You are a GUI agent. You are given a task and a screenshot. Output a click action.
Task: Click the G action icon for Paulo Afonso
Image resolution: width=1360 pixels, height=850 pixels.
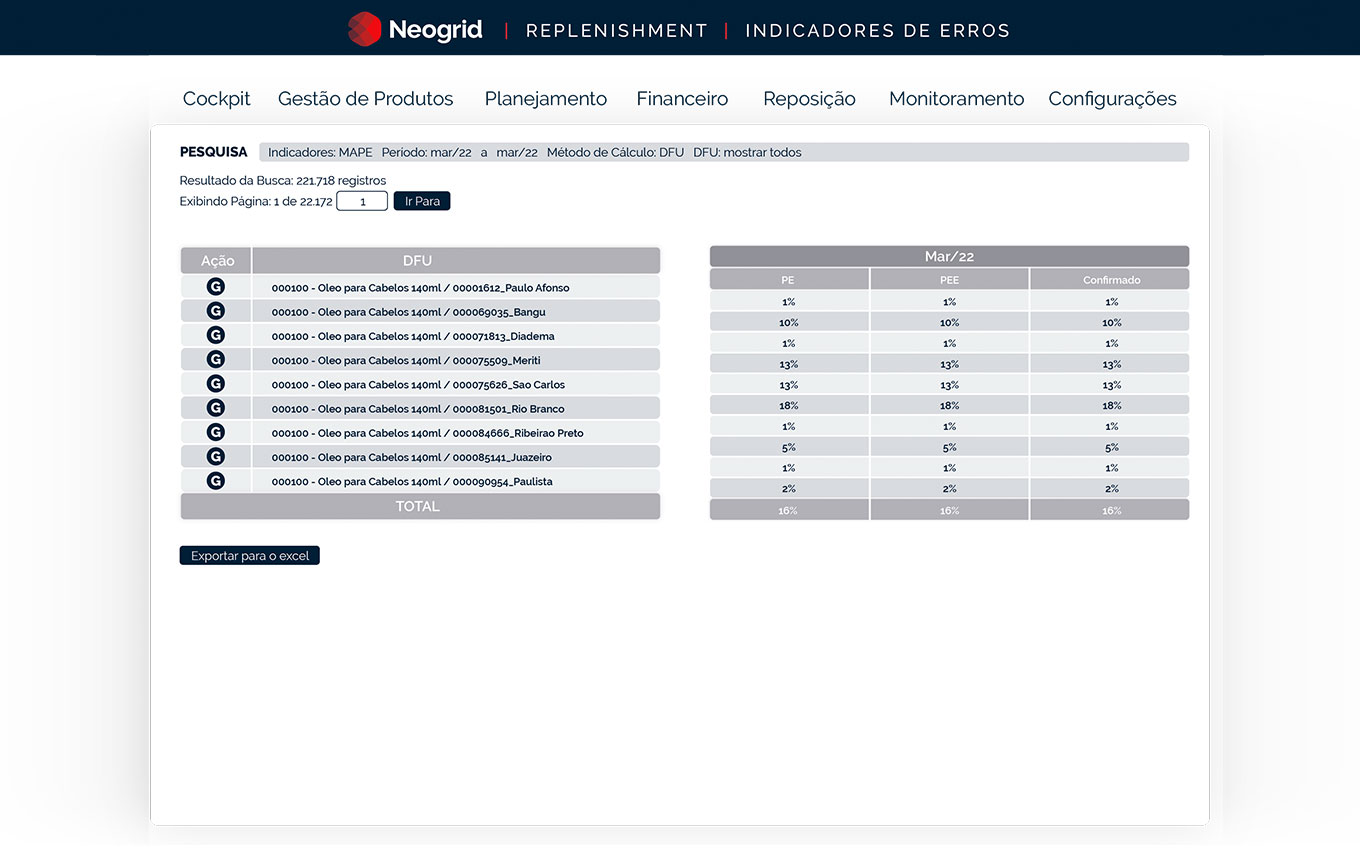click(215, 287)
